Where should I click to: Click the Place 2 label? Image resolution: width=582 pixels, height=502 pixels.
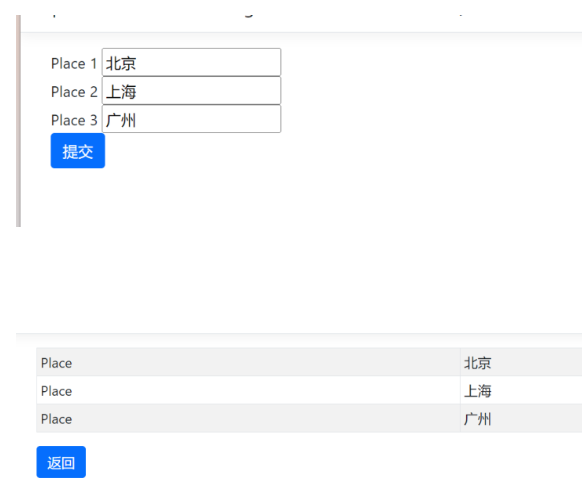click(x=74, y=92)
